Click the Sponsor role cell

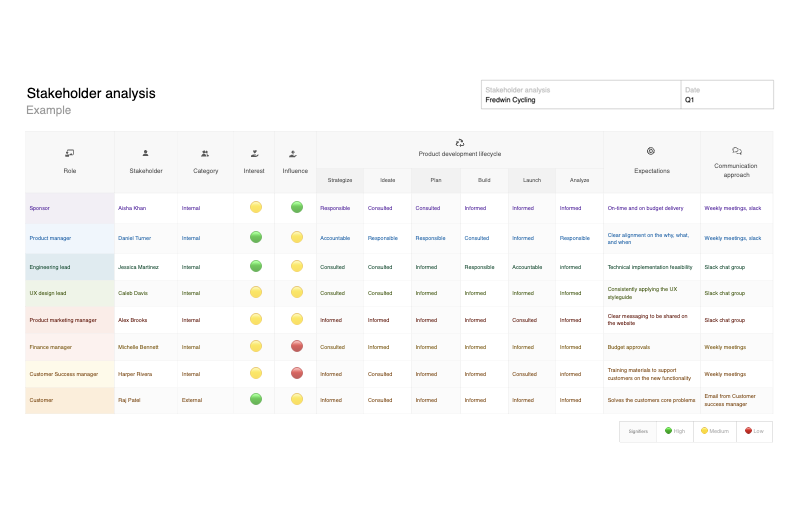(x=70, y=208)
